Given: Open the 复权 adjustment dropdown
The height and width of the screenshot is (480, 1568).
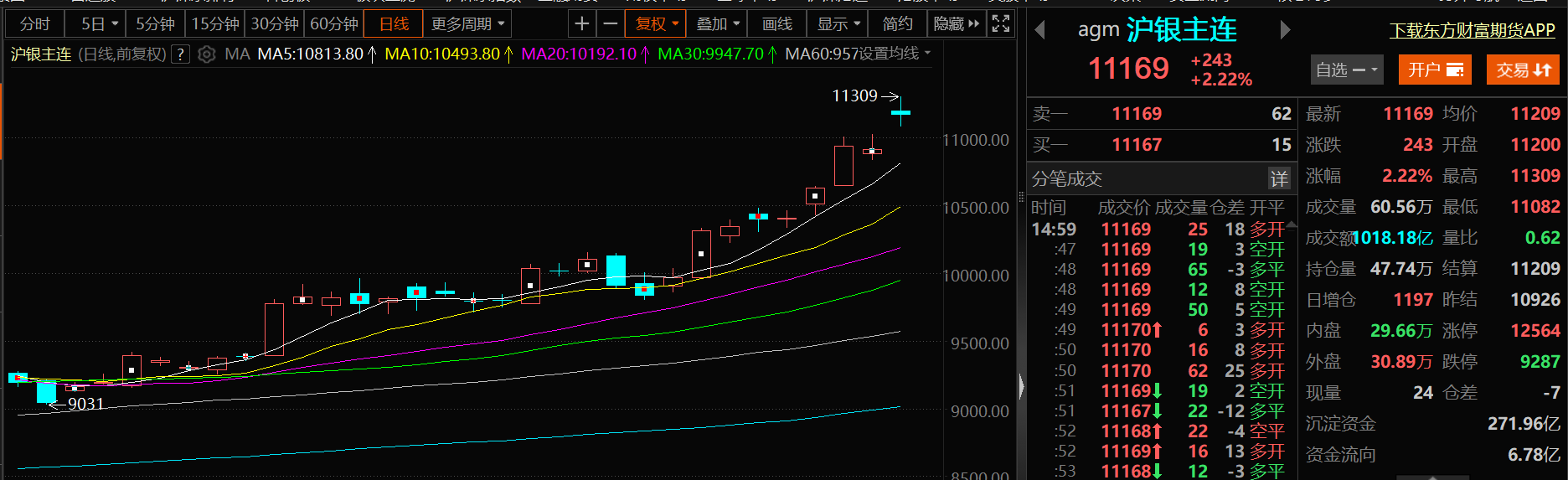Looking at the screenshot, I should pyautogui.click(x=656, y=24).
